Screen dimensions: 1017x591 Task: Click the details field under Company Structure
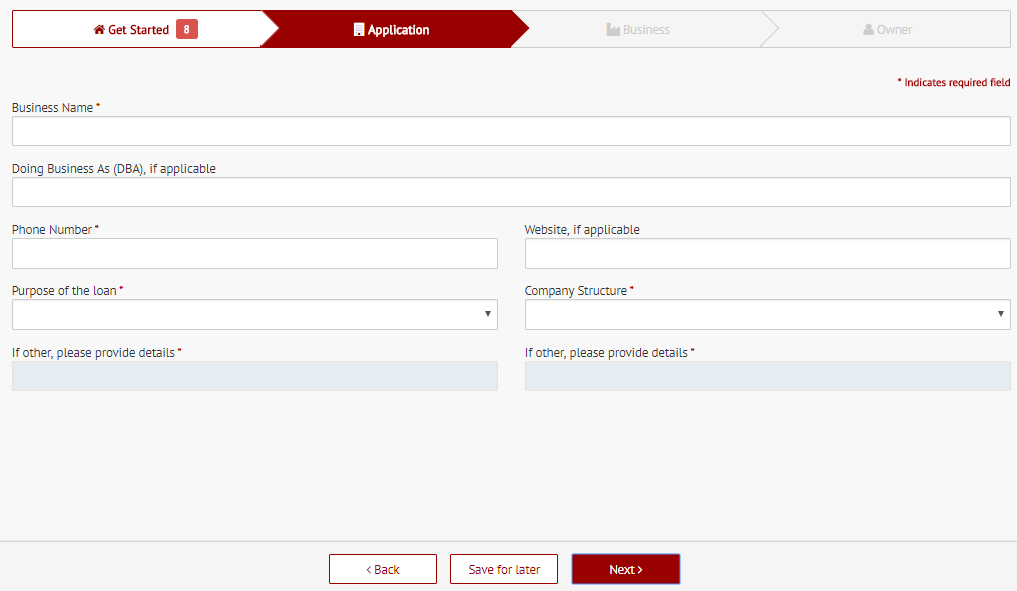coord(767,376)
